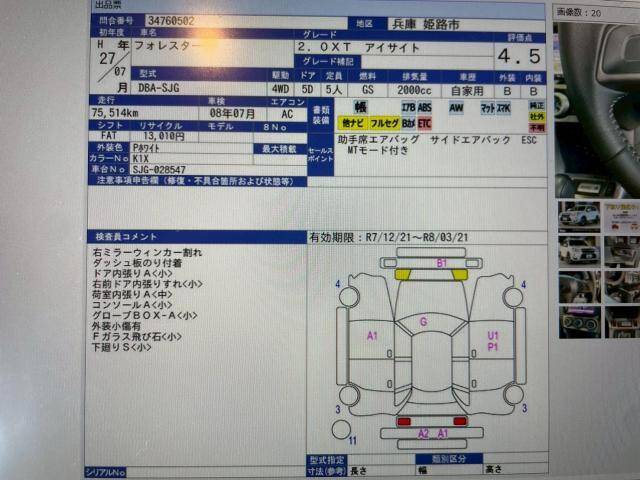
Task: Click the ABS equipment badge
Action: tap(425, 106)
